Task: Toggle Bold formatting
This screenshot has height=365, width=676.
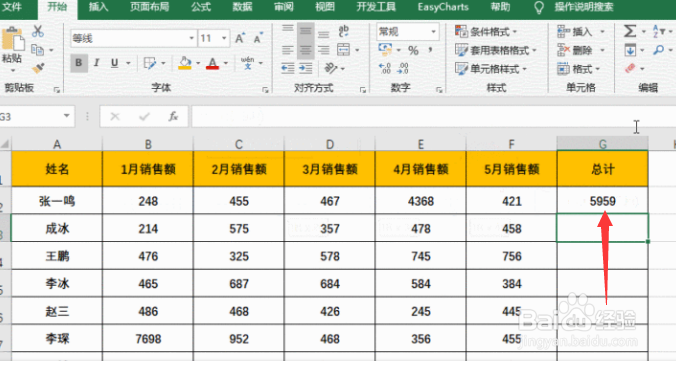Action: 78,63
